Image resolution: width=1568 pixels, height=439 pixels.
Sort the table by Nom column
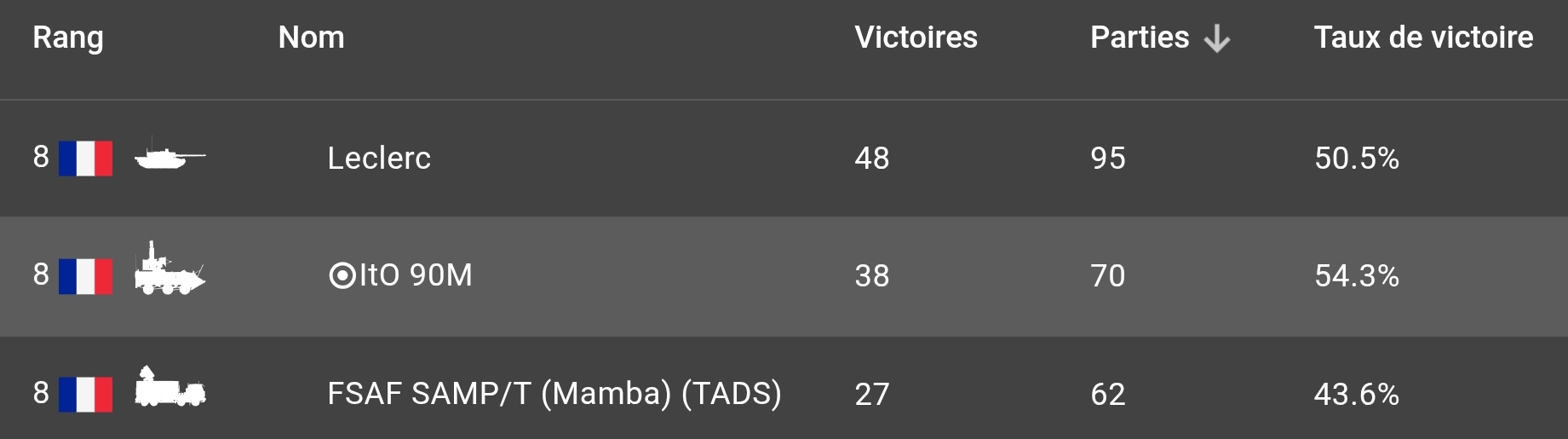tap(311, 38)
